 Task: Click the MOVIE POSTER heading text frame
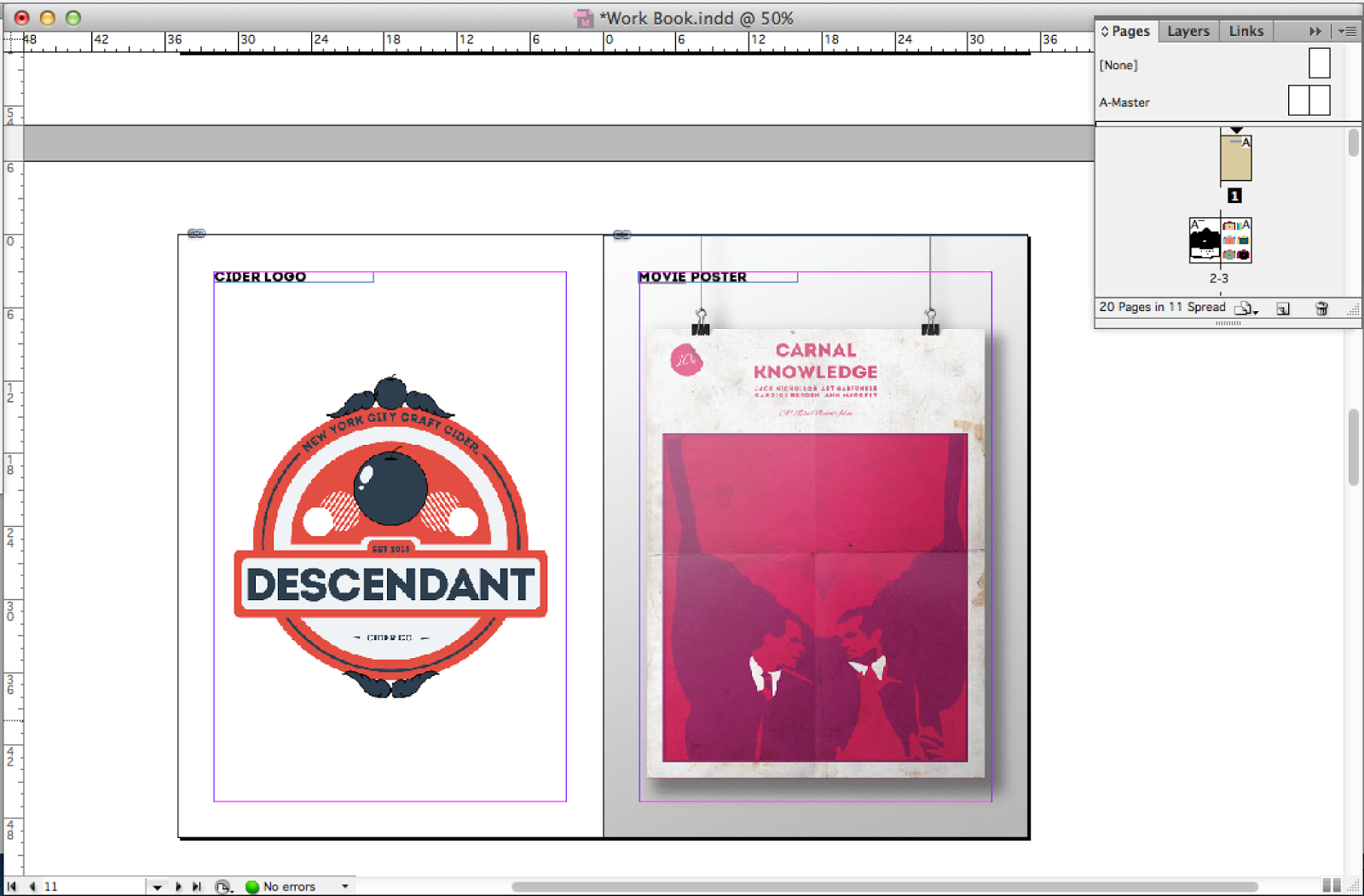tap(718, 277)
